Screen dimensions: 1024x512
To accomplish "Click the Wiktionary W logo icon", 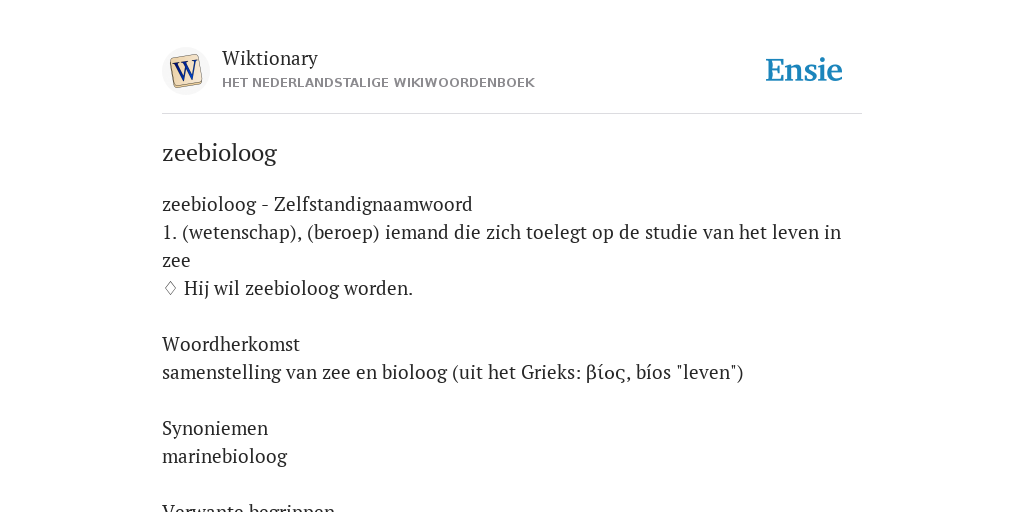I will pos(186,71).
